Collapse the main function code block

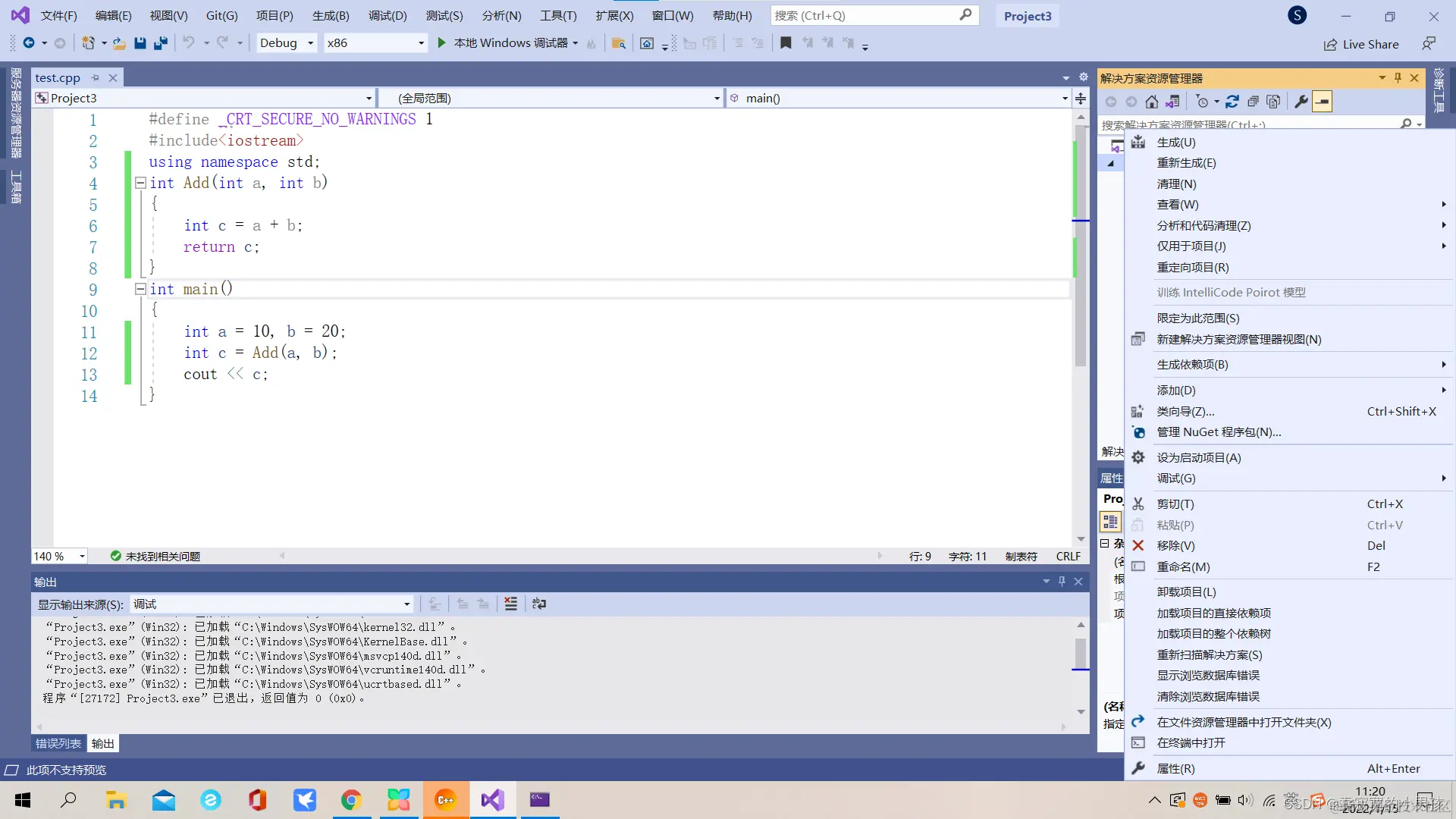point(140,289)
